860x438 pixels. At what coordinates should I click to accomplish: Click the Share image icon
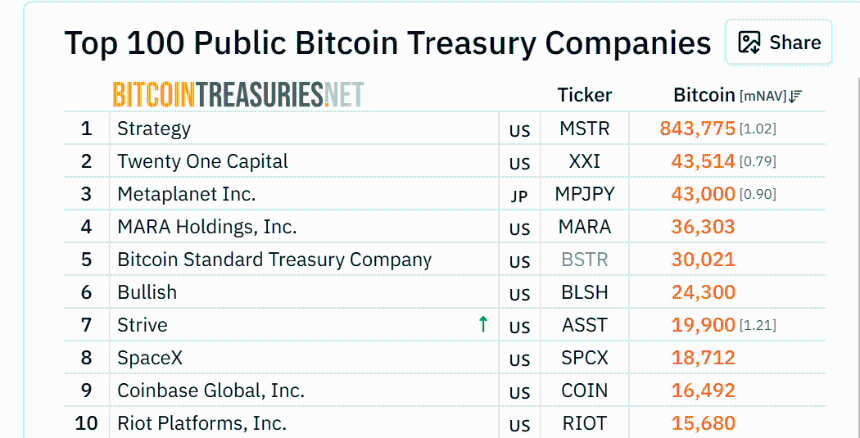click(x=749, y=42)
